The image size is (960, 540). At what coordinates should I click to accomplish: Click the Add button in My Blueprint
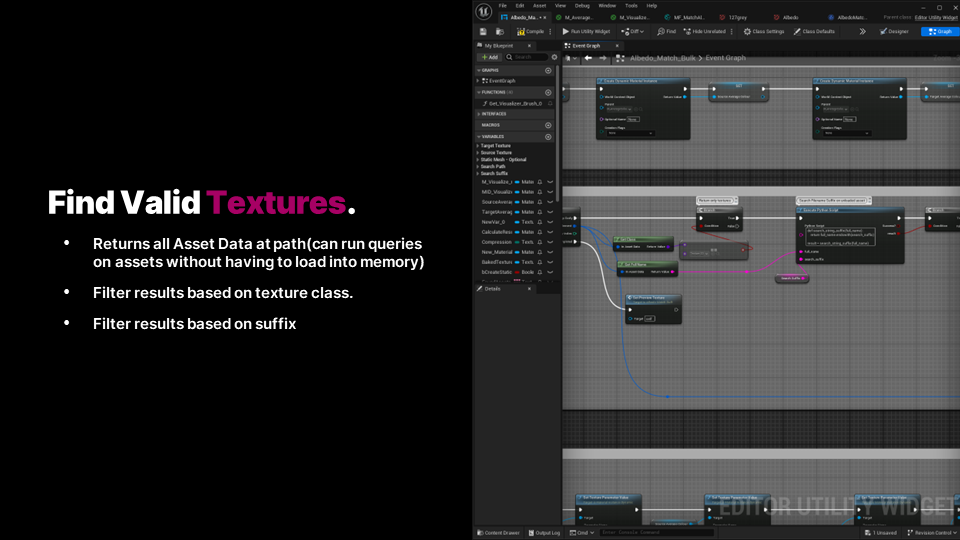coord(489,57)
